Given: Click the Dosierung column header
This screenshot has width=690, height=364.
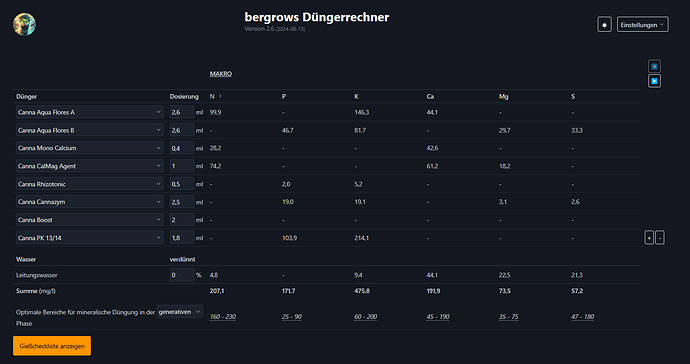Looking at the screenshot, I should pos(184,96).
